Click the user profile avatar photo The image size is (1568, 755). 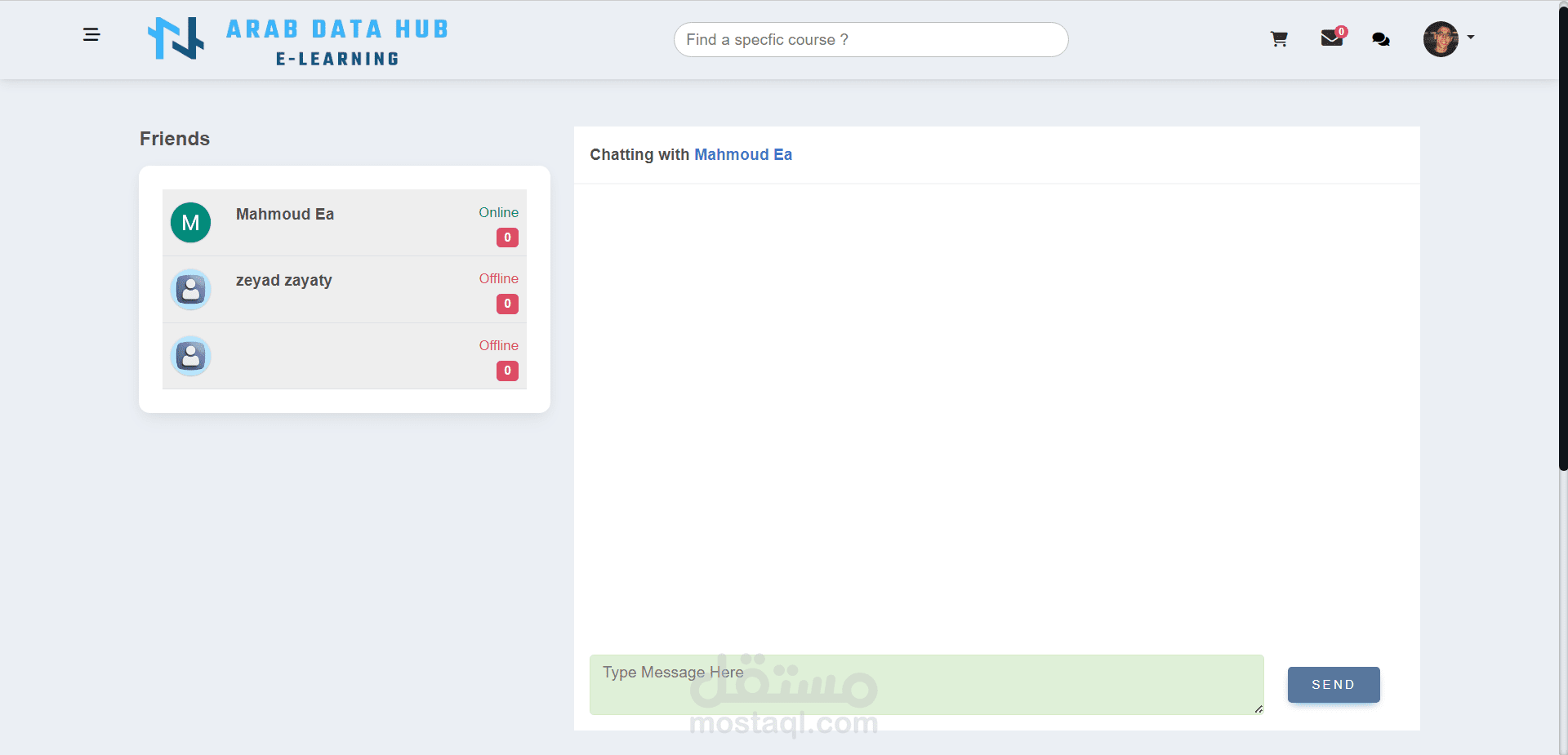[x=1441, y=39]
